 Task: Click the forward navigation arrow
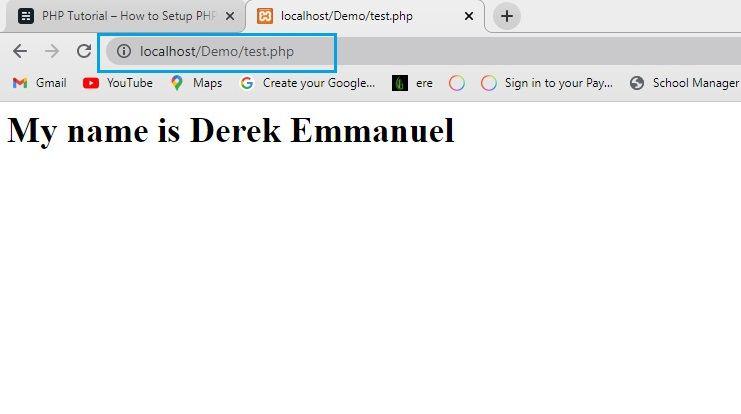click(x=52, y=51)
